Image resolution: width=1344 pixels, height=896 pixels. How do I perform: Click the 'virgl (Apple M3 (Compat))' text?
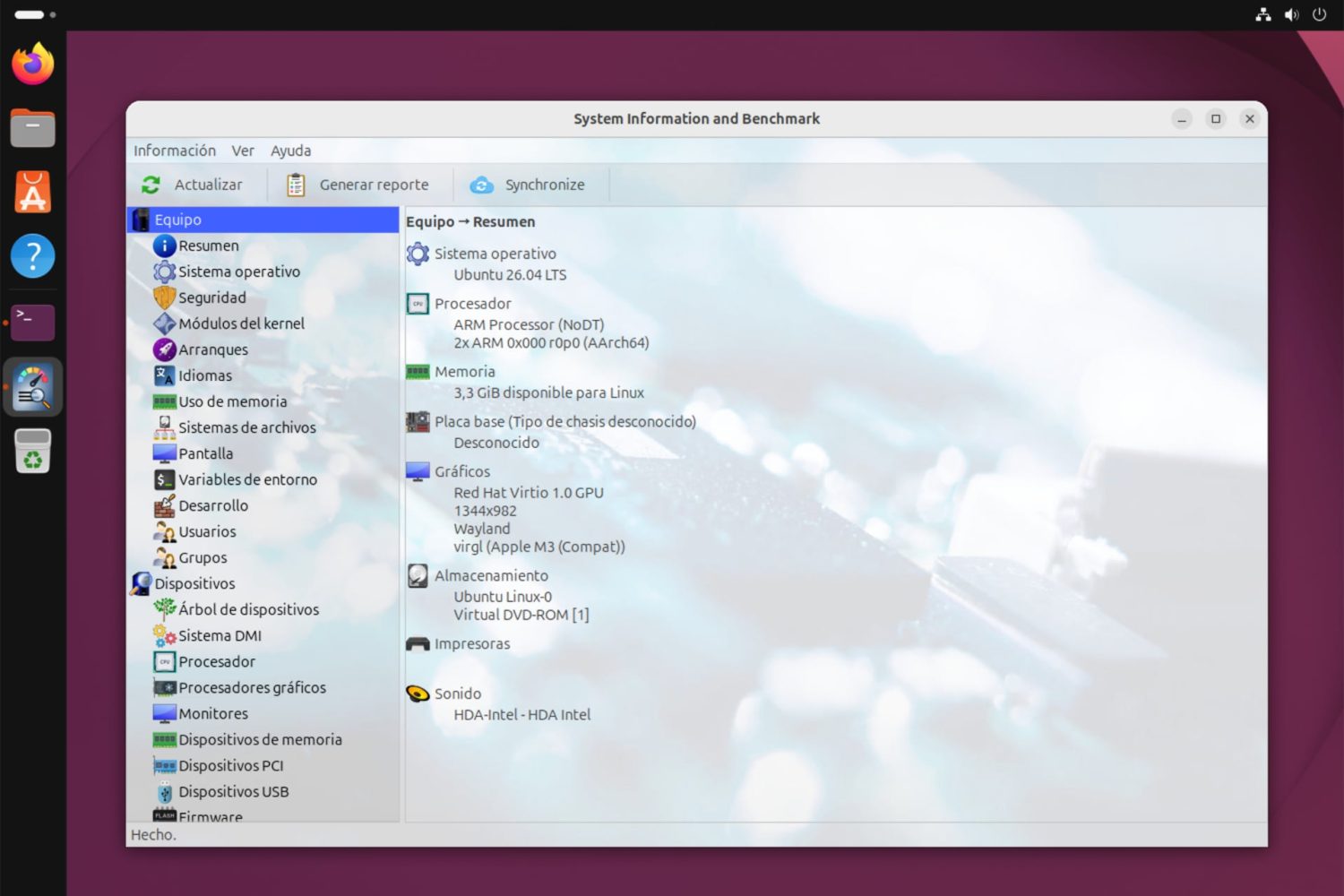pyautogui.click(x=539, y=547)
